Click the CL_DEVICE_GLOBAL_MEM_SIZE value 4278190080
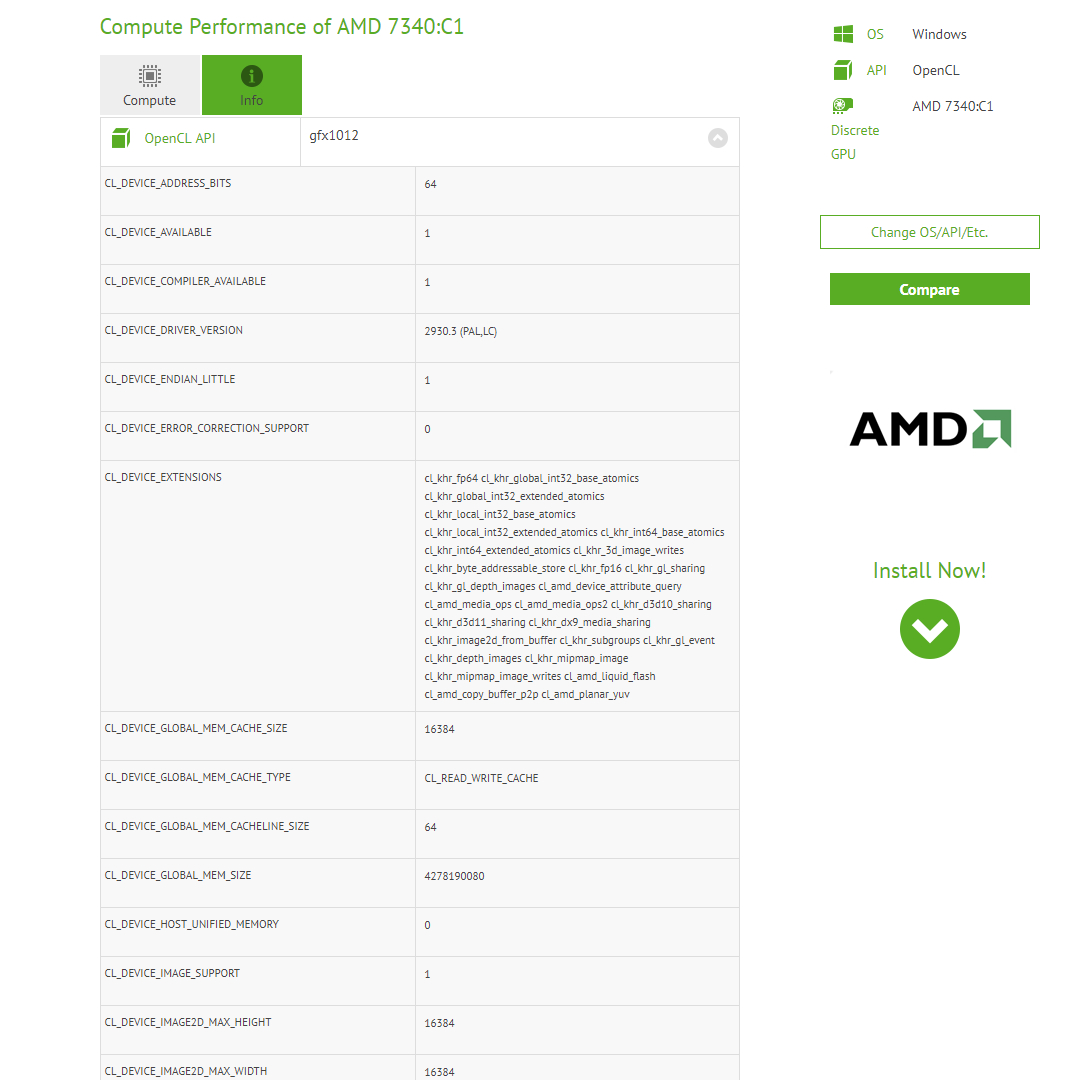 point(455,876)
